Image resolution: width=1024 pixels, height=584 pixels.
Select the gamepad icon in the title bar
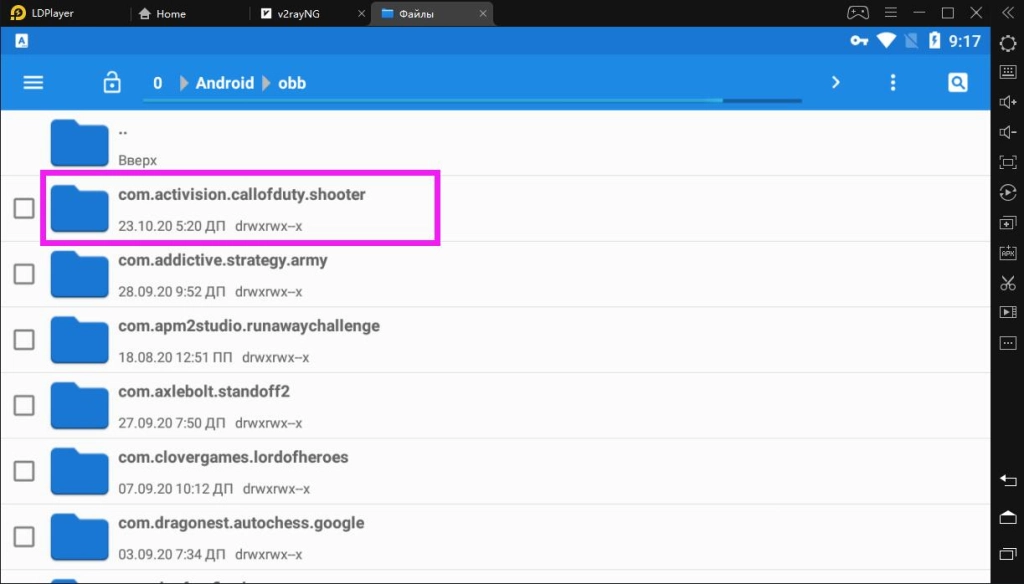[x=857, y=12]
